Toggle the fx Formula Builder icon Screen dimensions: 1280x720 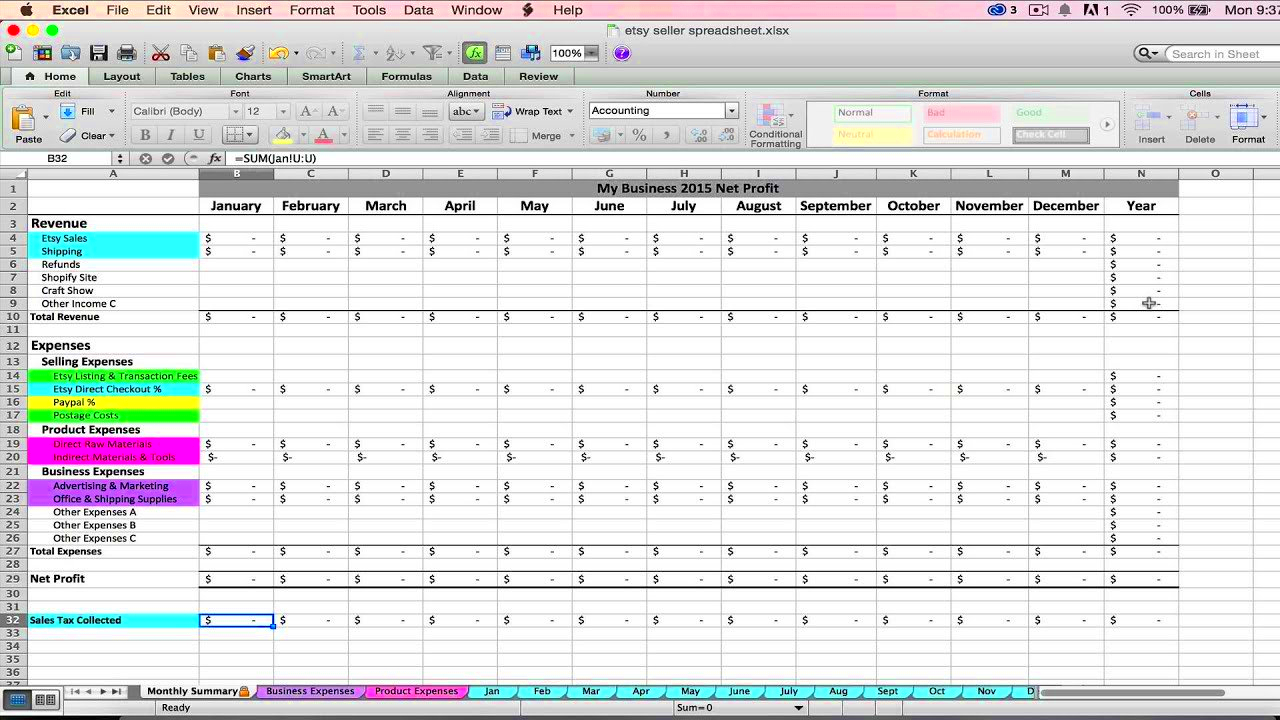[x=474, y=53]
